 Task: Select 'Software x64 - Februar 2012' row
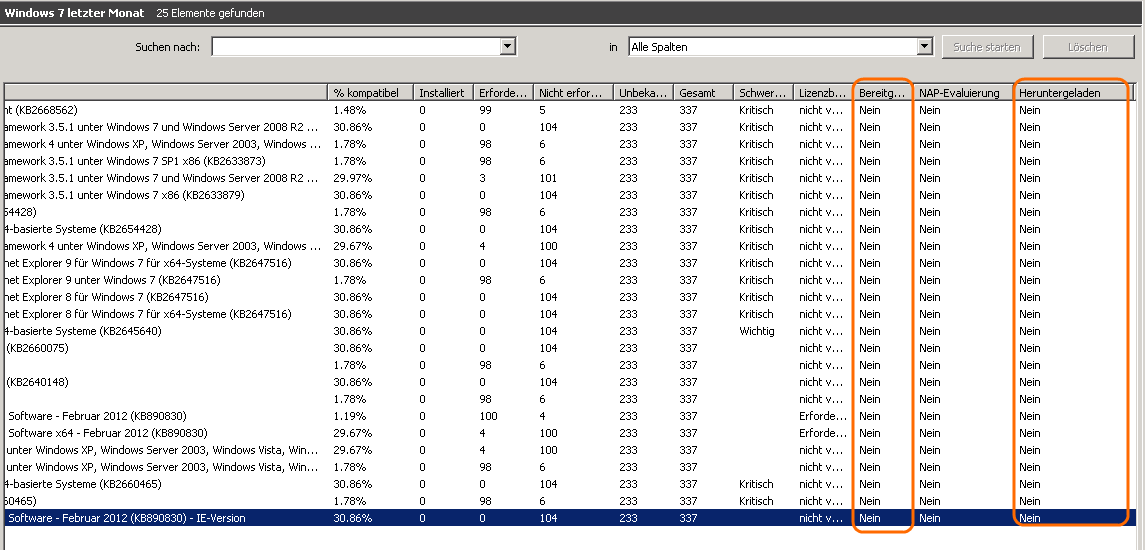[108, 433]
